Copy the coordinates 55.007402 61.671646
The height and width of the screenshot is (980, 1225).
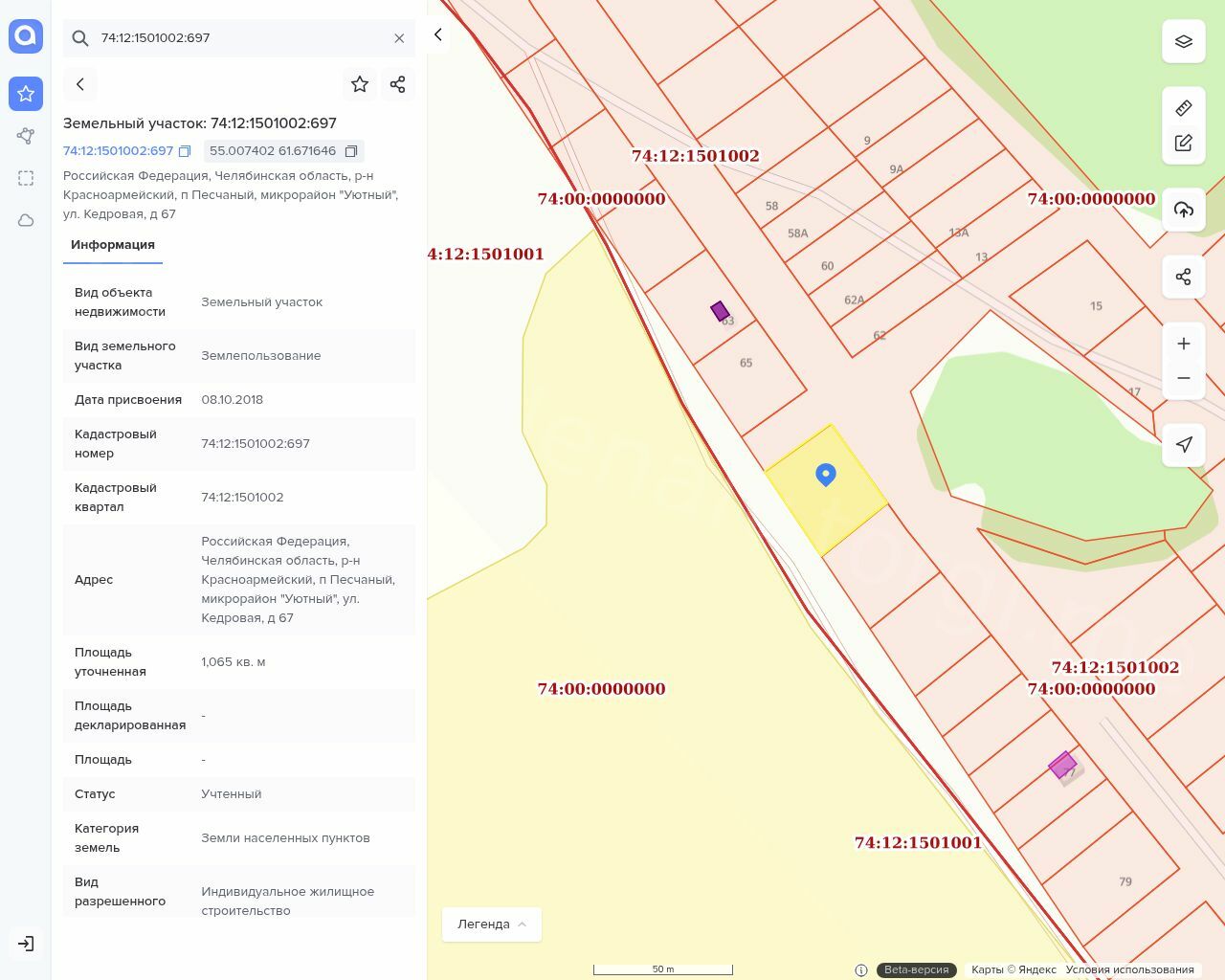click(x=351, y=151)
